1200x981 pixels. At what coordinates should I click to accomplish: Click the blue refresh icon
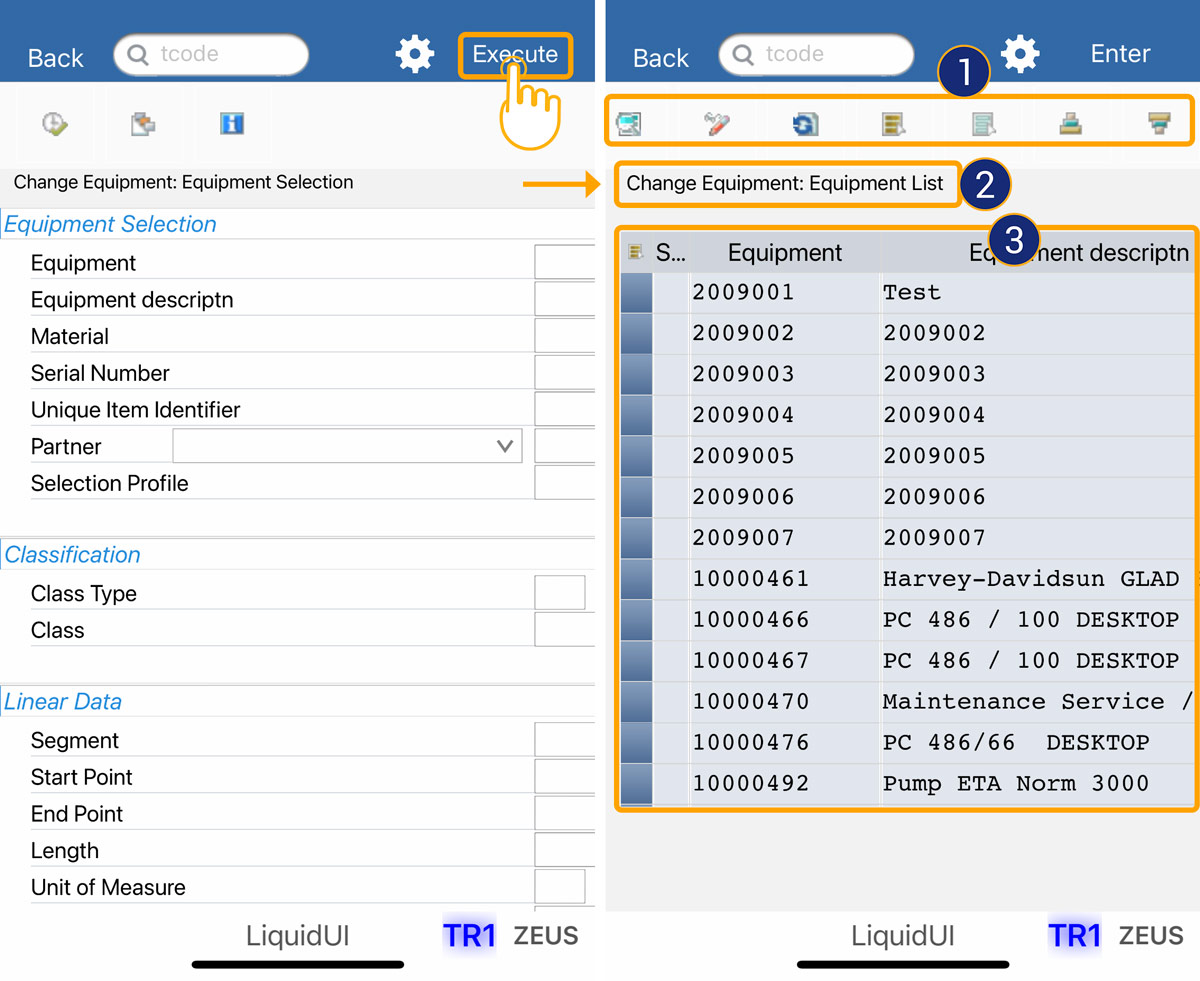(805, 124)
